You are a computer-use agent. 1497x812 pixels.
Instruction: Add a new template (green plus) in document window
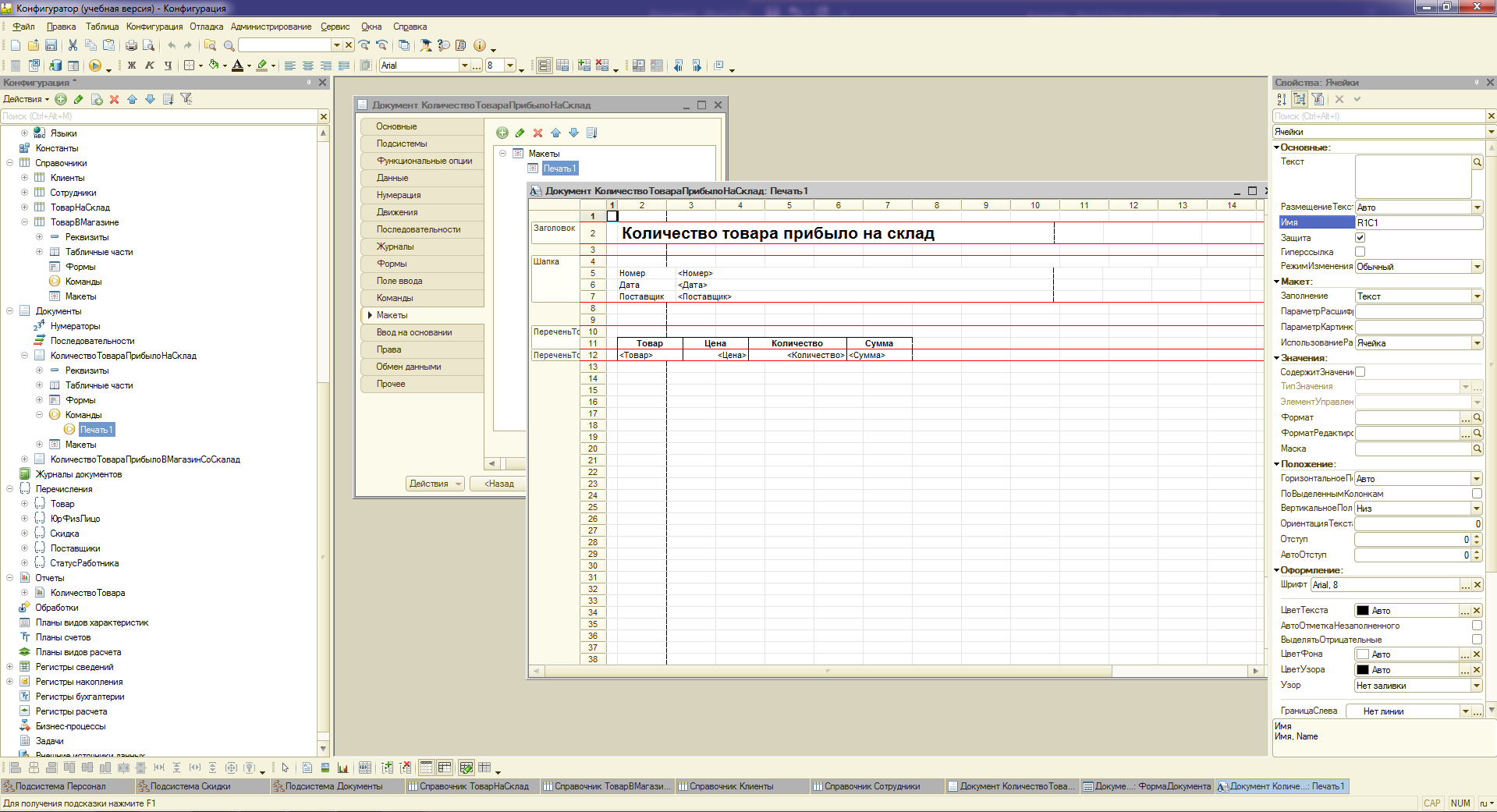point(502,133)
